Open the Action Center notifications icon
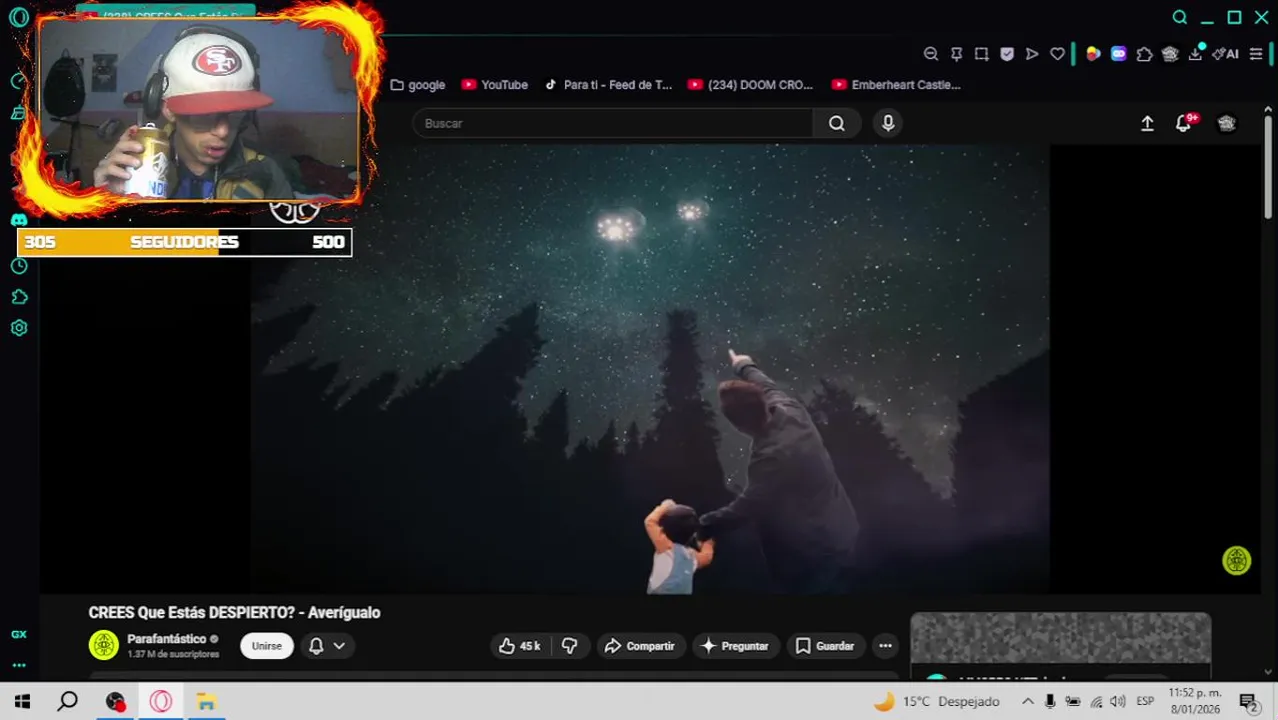This screenshot has width=1278, height=720. 1247,701
